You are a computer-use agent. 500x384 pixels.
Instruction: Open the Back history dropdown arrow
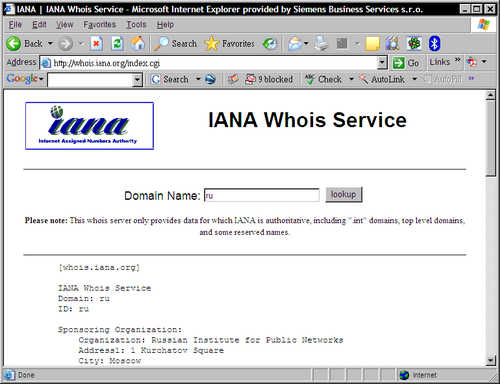[x=50, y=44]
